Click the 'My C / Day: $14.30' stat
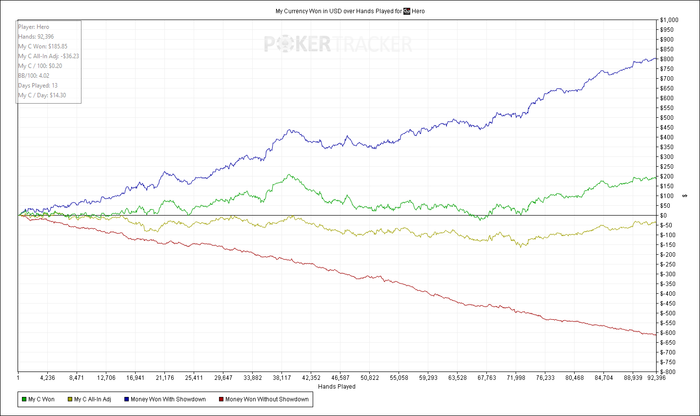The image size is (700, 416). [x=42, y=96]
